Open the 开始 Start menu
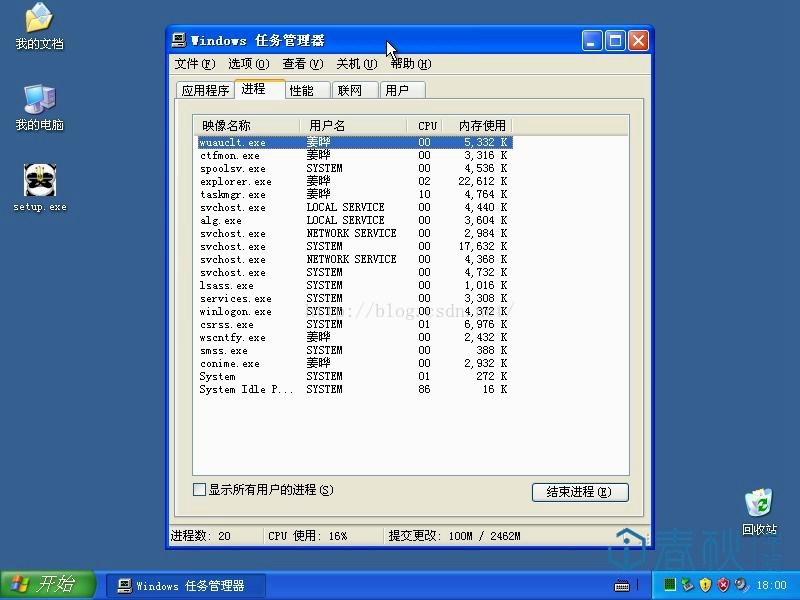The image size is (800, 600). point(48,585)
